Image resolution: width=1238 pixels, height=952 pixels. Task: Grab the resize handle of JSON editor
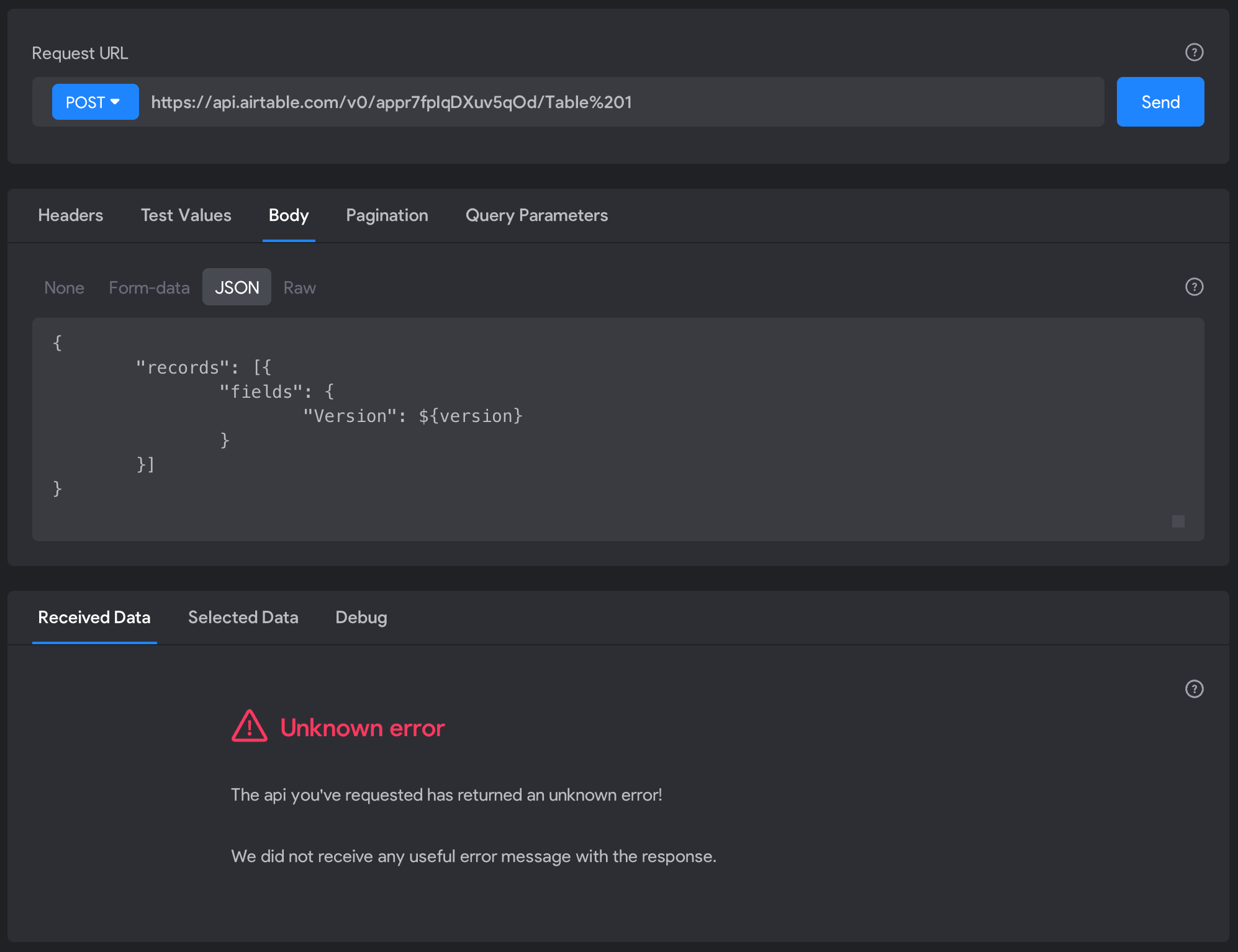1178,521
